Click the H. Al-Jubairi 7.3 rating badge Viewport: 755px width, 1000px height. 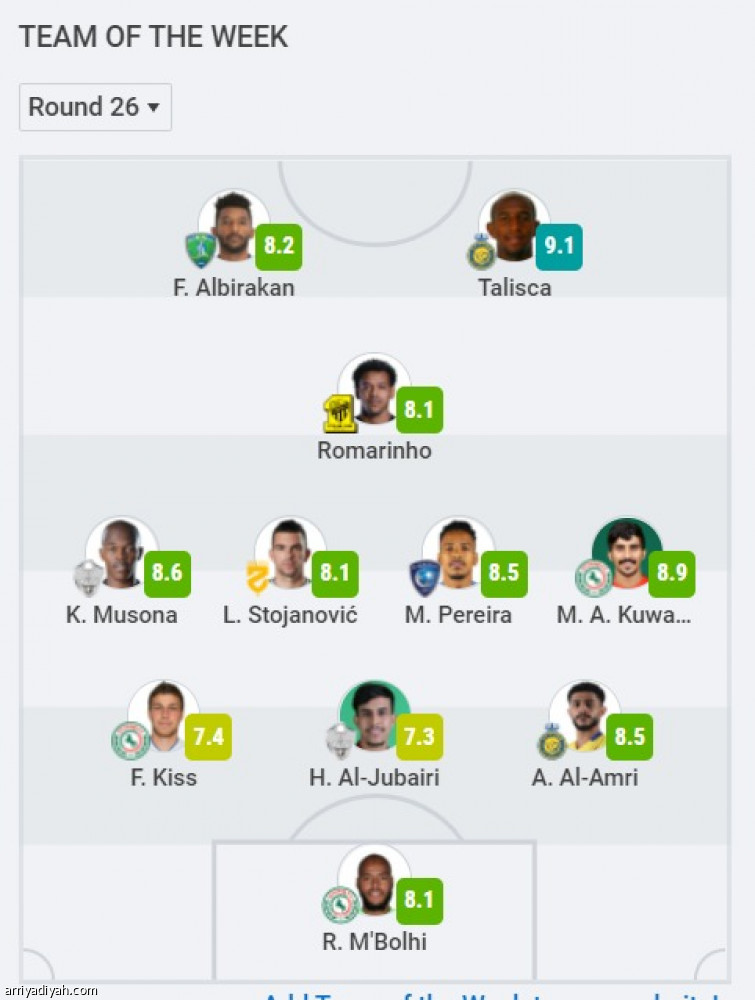(419, 737)
